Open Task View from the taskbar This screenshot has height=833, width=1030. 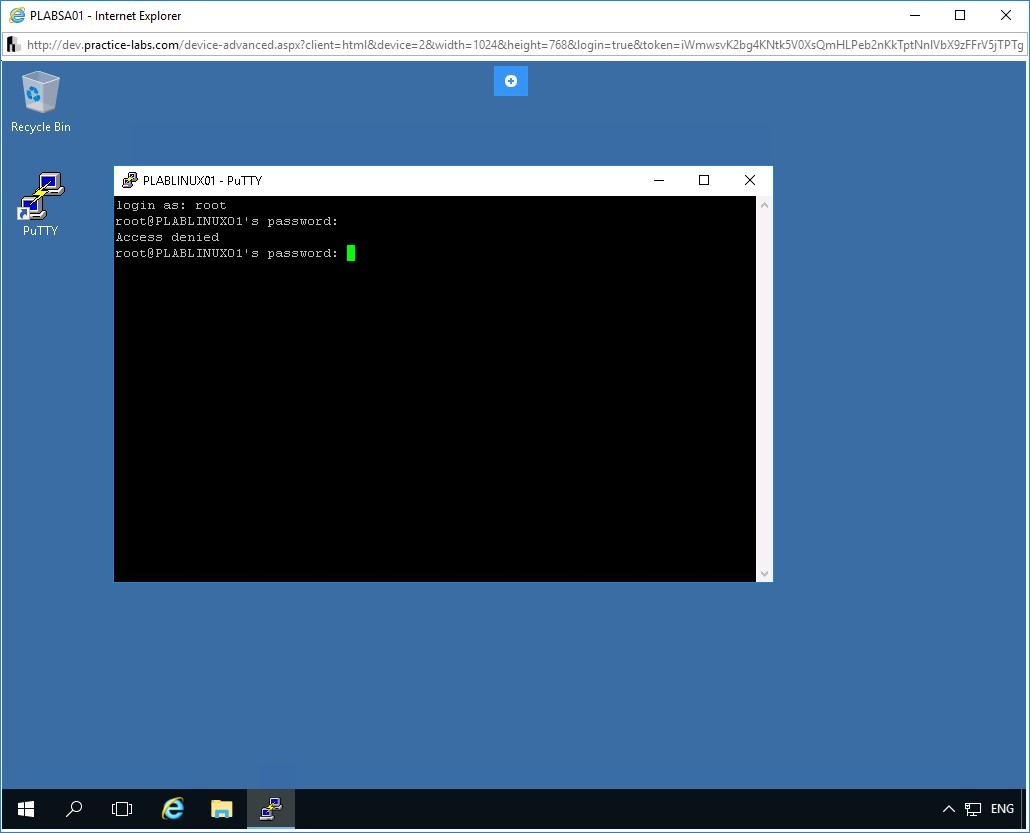click(122, 809)
